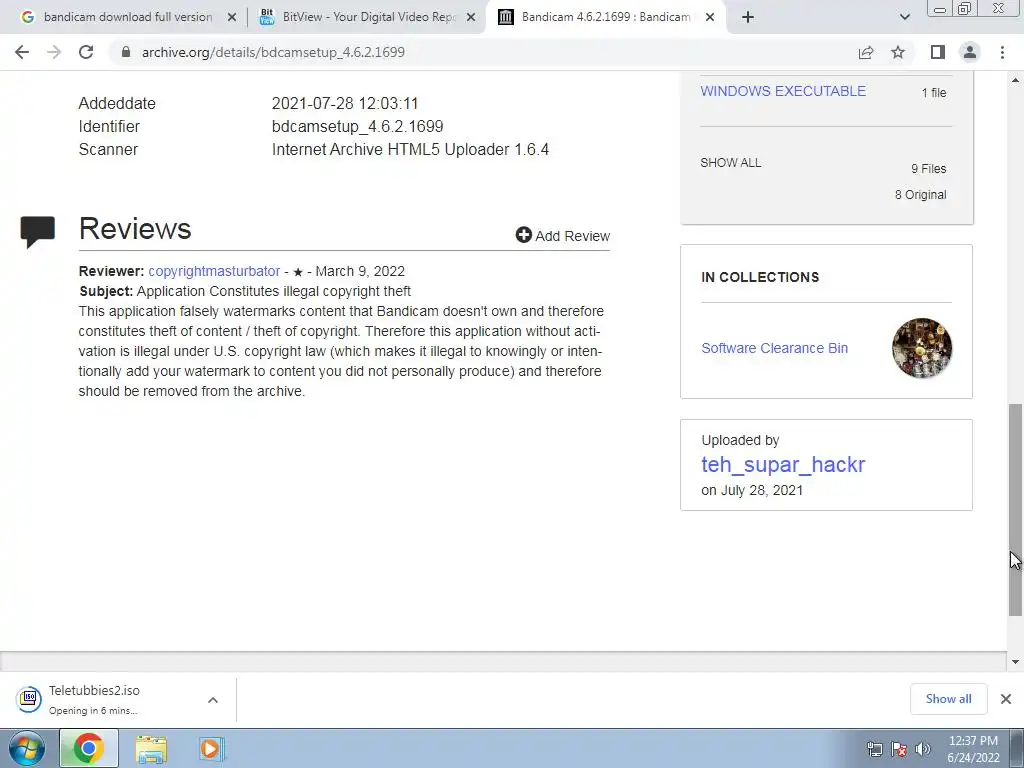Click the Software Clearance Bin thumbnail
The width and height of the screenshot is (1024, 768).
(x=921, y=348)
